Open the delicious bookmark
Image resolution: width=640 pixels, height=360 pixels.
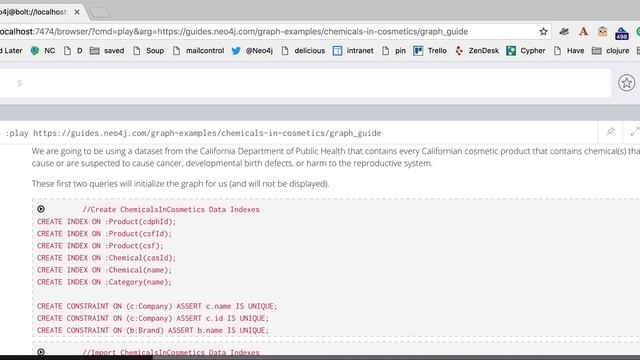click(x=303, y=51)
